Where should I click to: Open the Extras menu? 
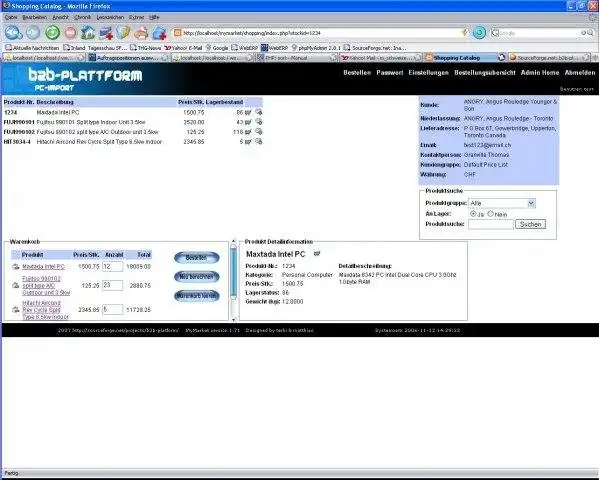coord(136,17)
